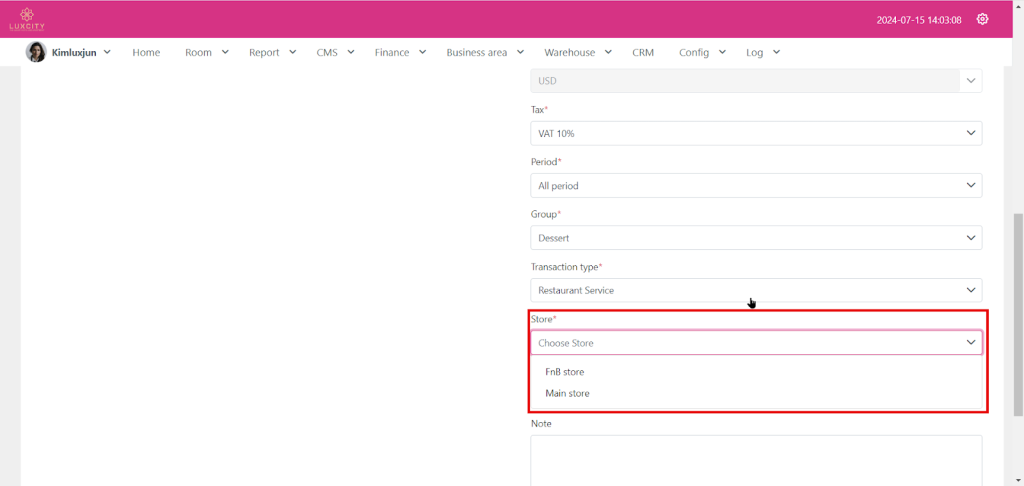The height and width of the screenshot is (486, 1024).
Task: Expand the Group dropdown showing Dessert
Action: (755, 238)
